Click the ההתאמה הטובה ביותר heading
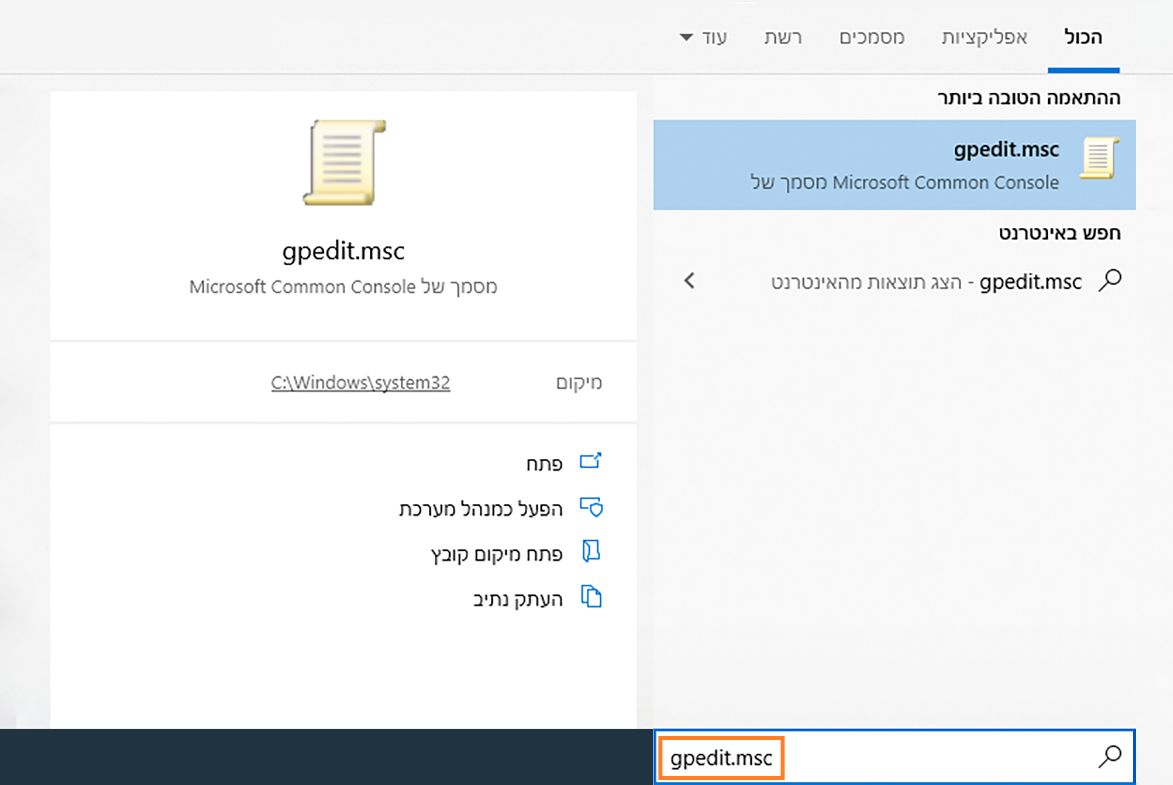1173x785 pixels. coord(1029,97)
